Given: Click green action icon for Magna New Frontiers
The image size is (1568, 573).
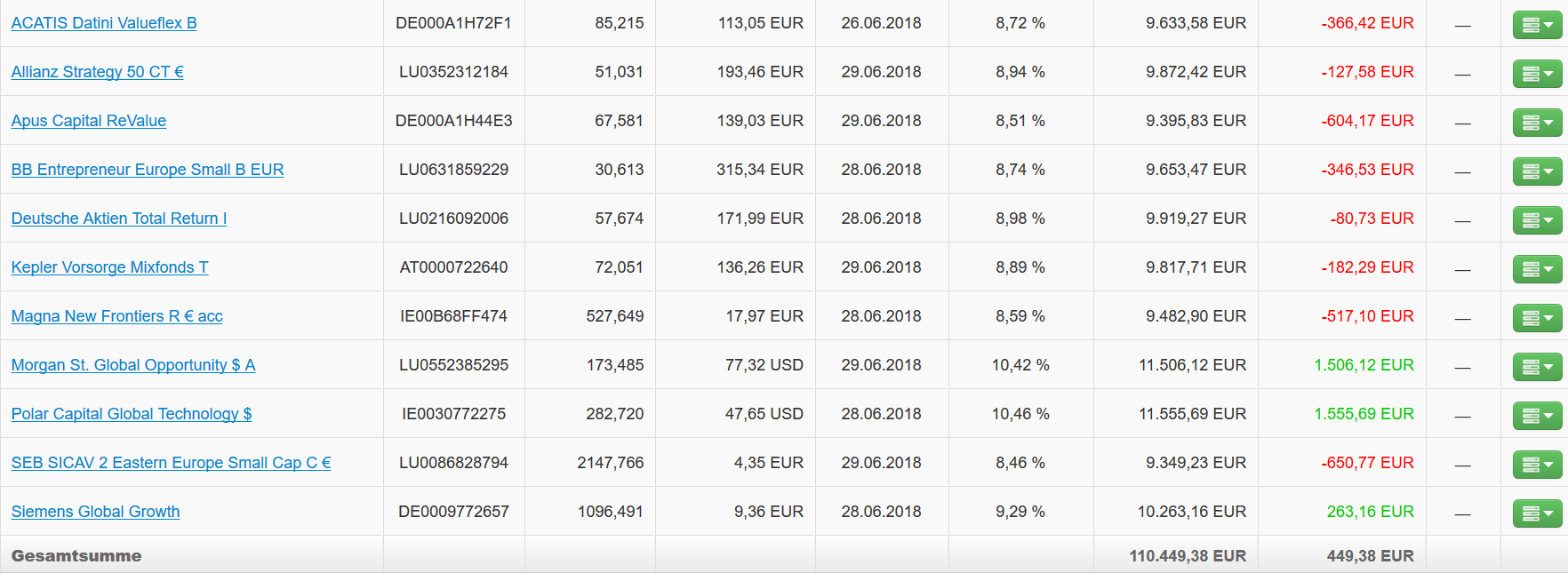Looking at the screenshot, I should coord(1537,318).
